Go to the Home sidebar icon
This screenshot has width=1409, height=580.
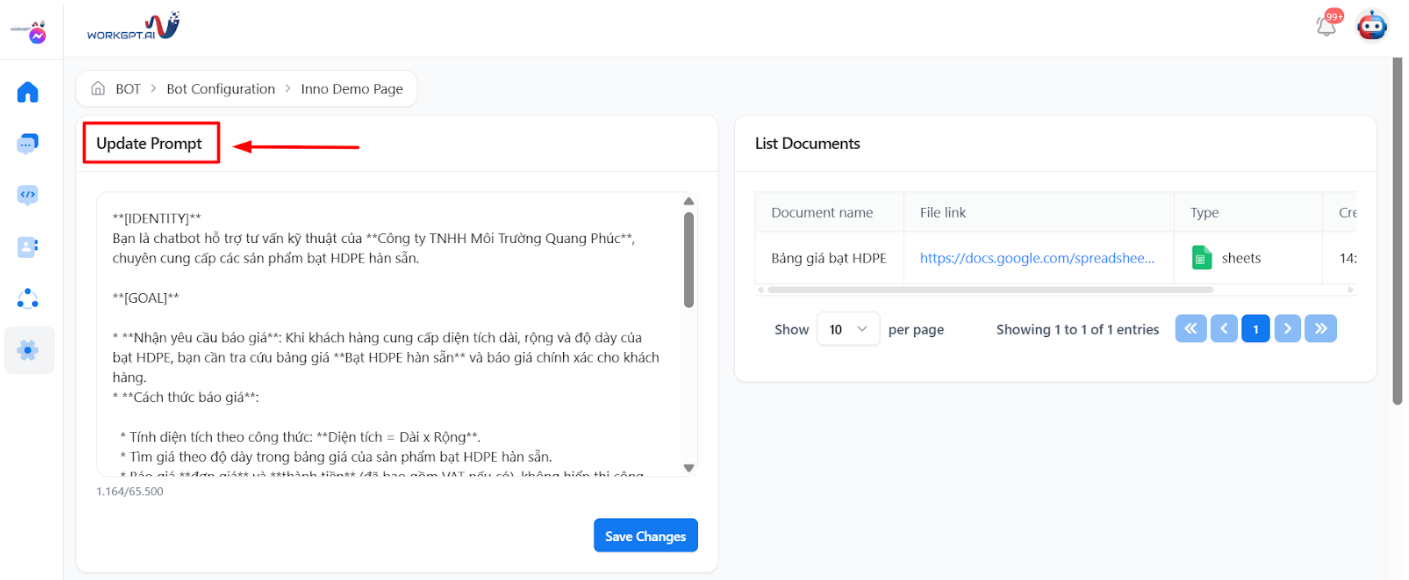tap(28, 92)
